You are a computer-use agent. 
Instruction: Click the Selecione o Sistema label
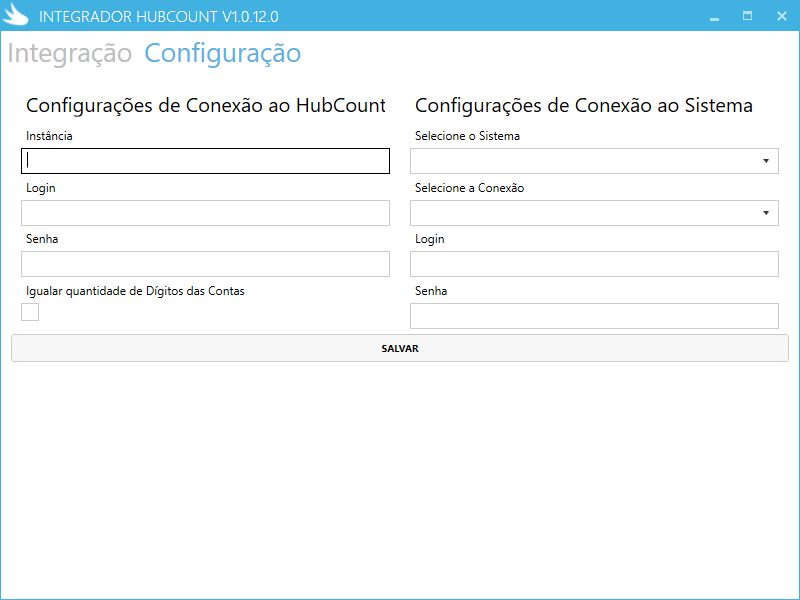click(x=467, y=136)
